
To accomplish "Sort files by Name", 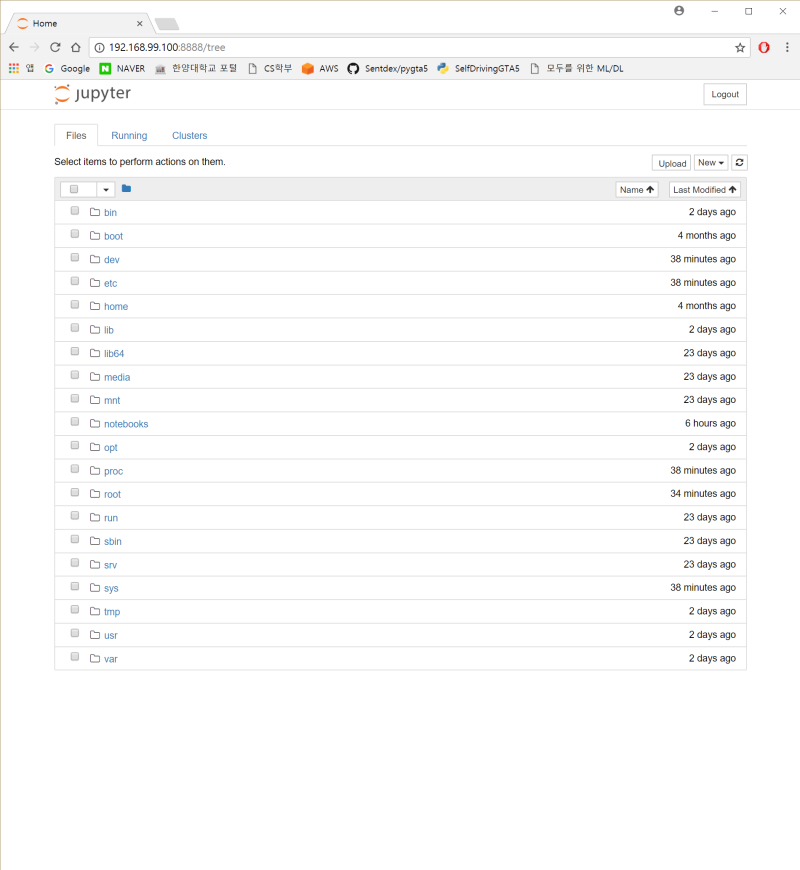I will click(636, 188).
